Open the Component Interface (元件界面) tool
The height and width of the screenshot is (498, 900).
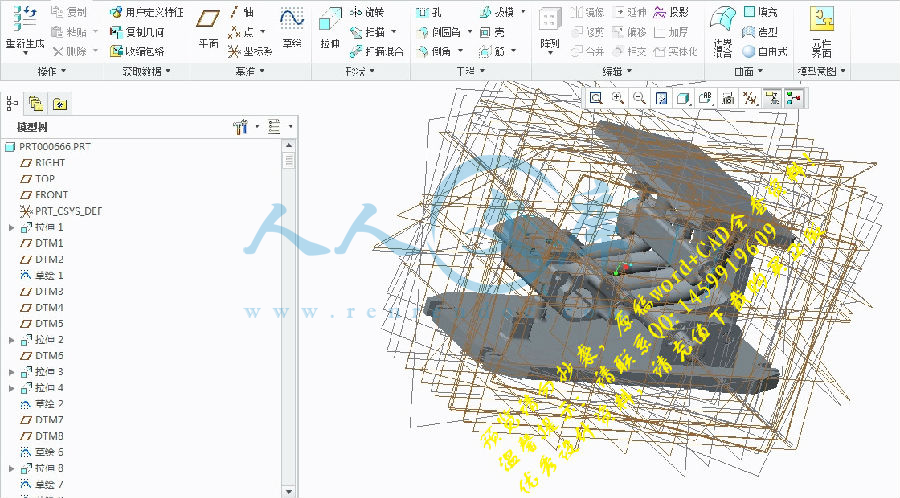pyautogui.click(x=821, y=32)
